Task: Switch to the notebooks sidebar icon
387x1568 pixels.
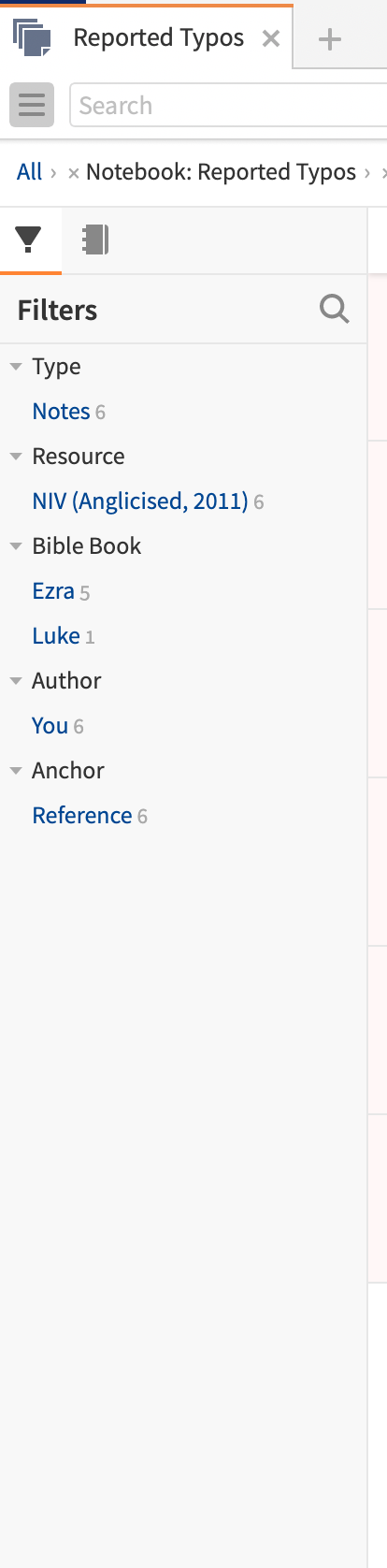Action: 95,240
